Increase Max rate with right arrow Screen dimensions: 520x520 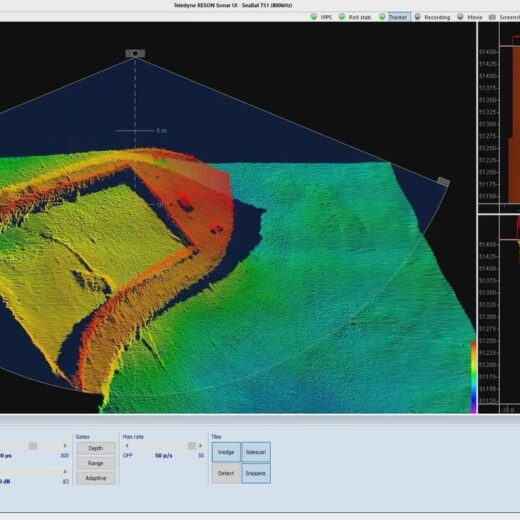point(200,446)
